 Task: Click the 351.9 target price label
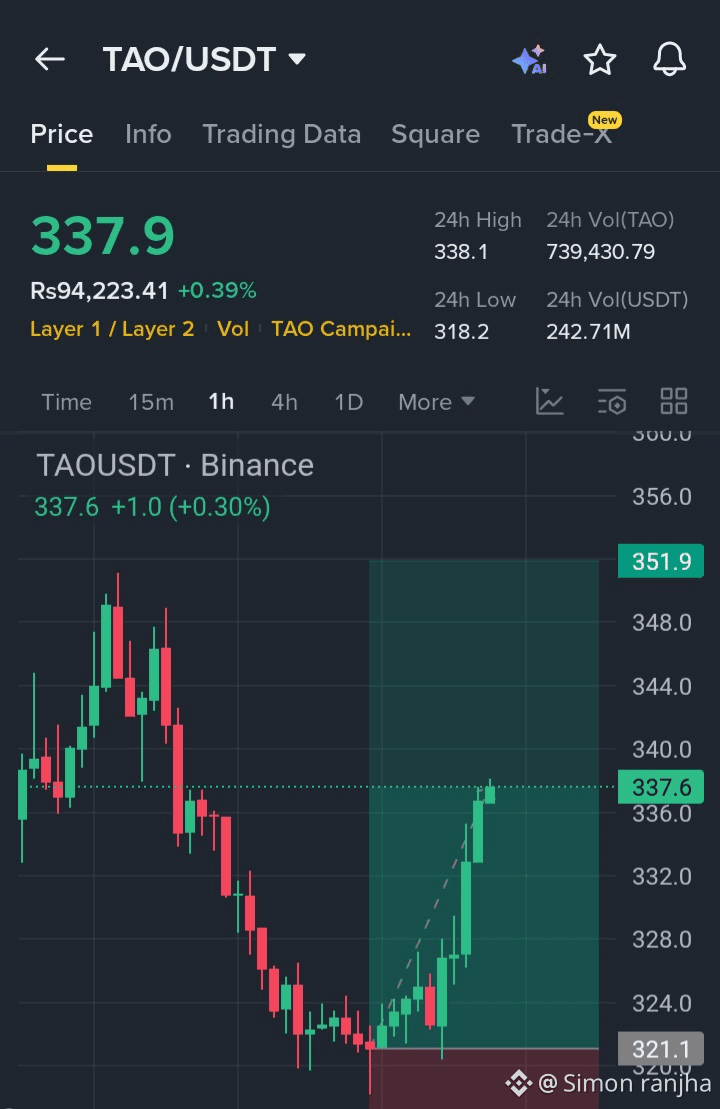[661, 561]
